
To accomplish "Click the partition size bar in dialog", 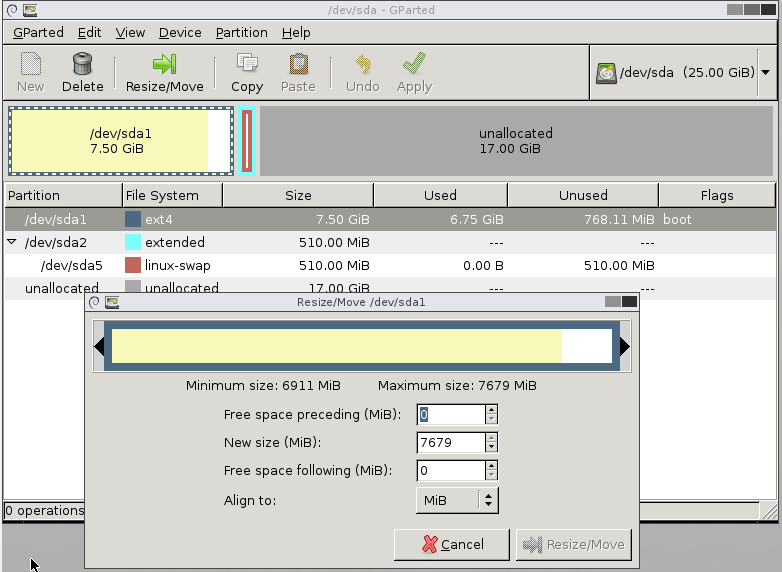I will tap(362, 346).
